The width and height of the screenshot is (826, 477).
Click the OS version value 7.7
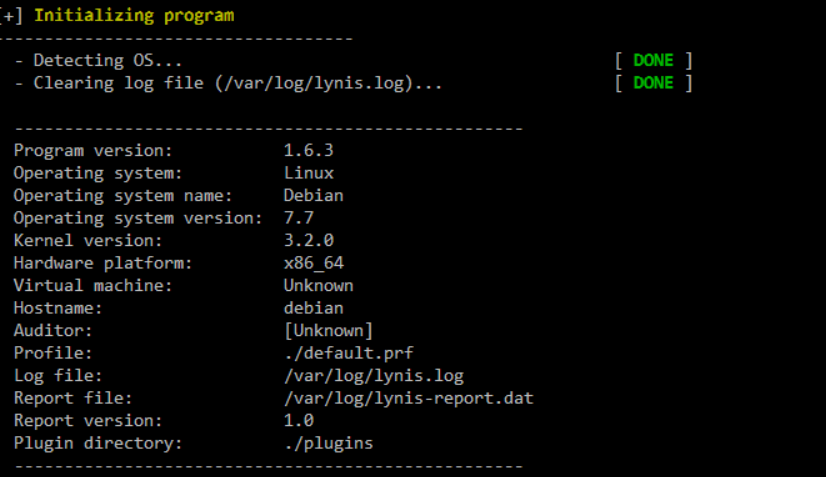click(x=298, y=218)
